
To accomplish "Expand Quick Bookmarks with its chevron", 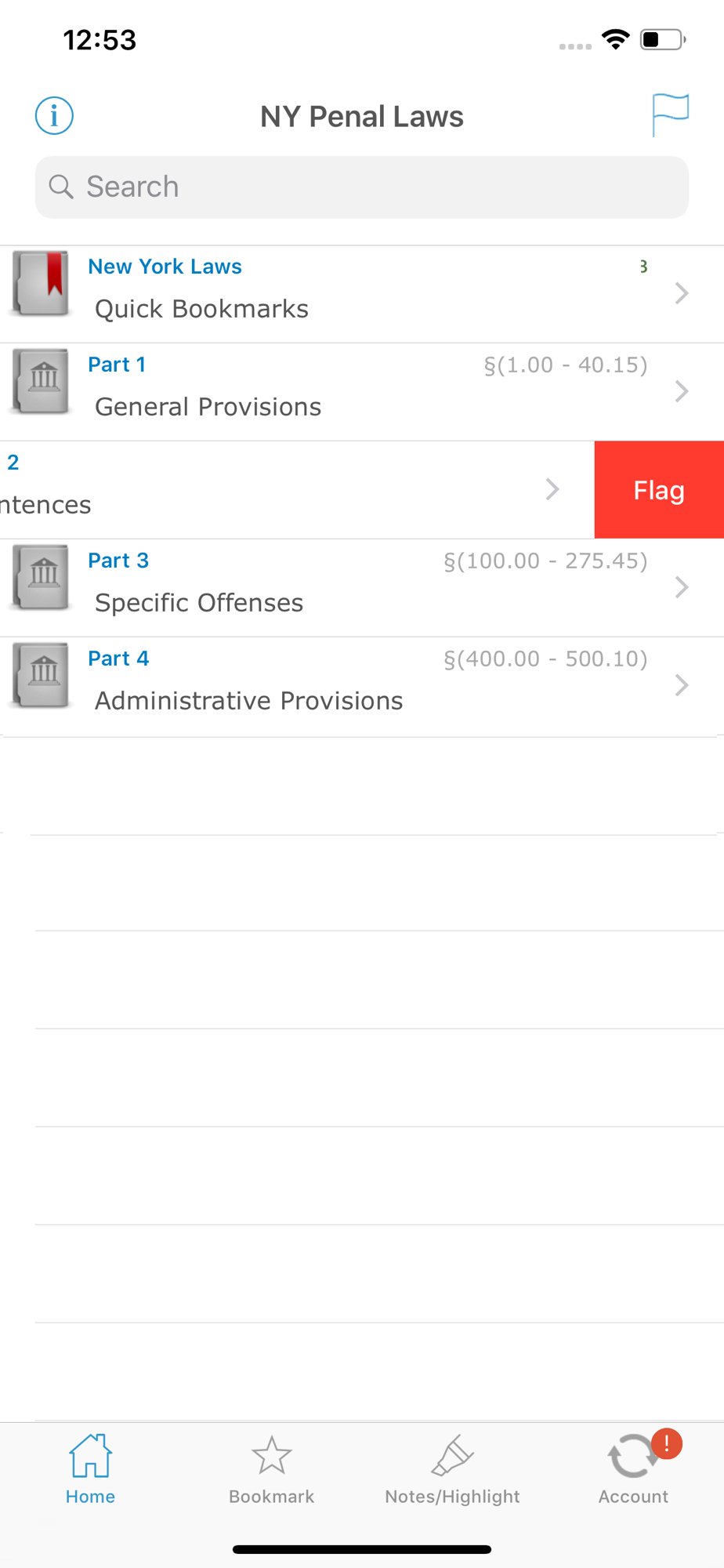I will [682, 293].
